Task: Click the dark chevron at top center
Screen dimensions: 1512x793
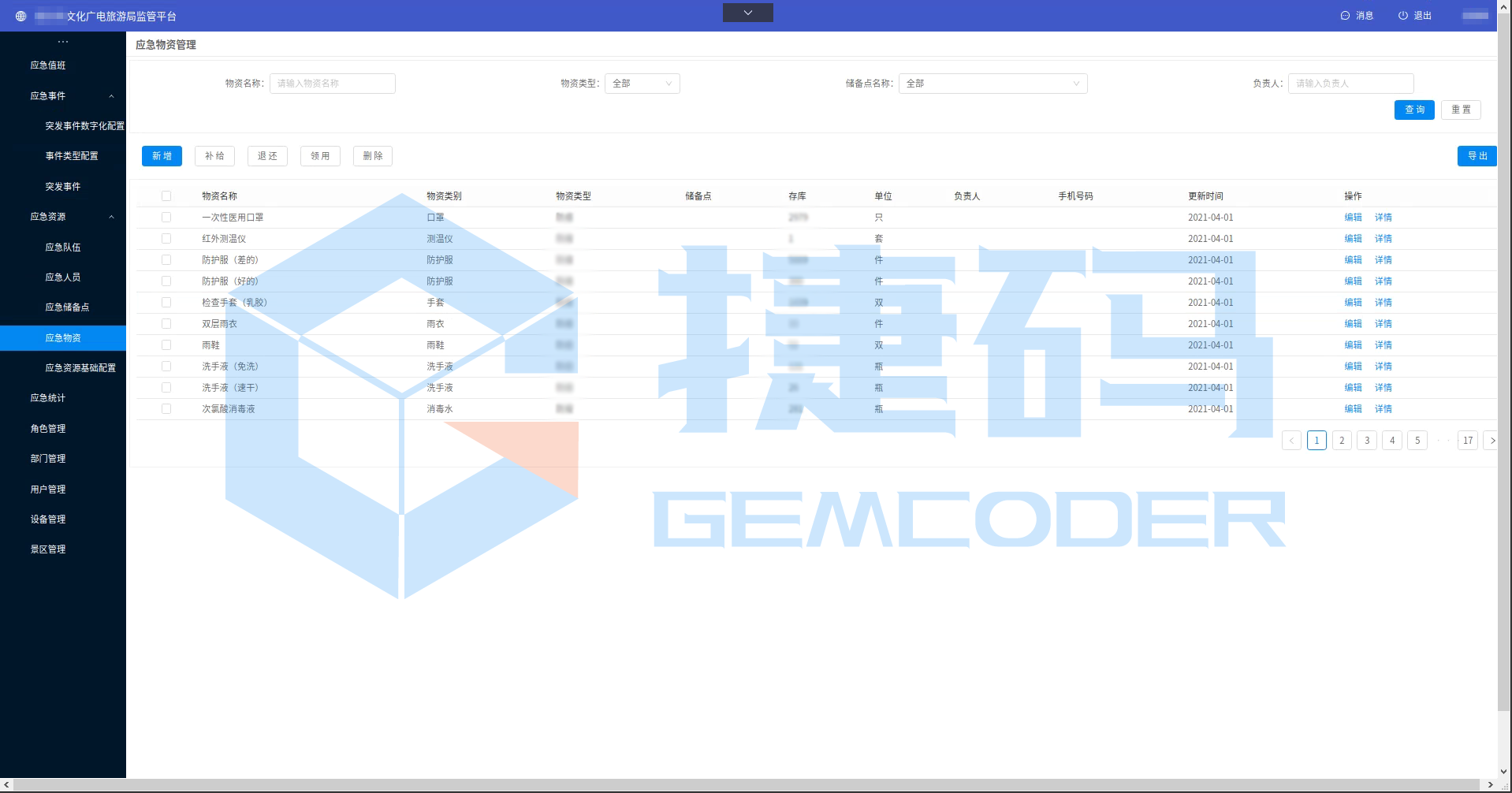Action: coord(747,12)
